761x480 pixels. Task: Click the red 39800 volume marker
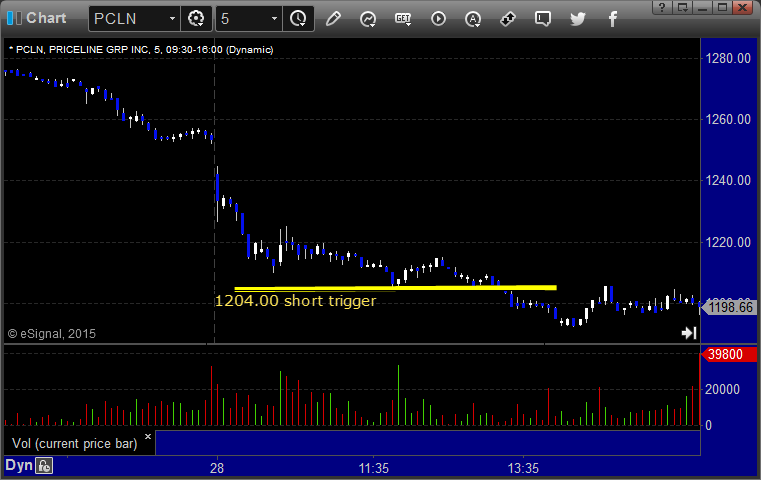pyautogui.click(x=728, y=354)
